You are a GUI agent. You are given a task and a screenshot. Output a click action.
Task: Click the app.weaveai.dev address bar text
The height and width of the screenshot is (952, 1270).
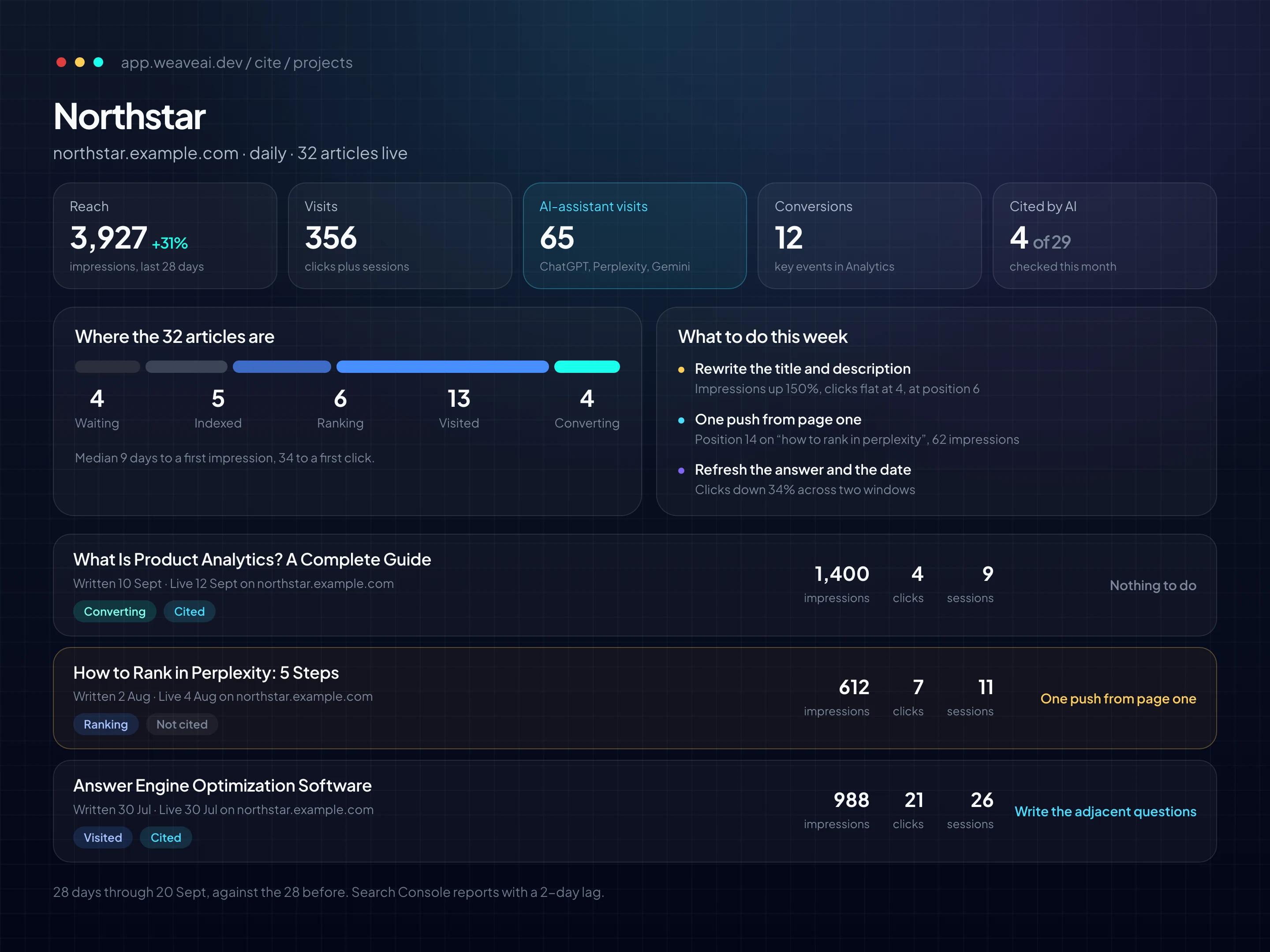[236, 63]
